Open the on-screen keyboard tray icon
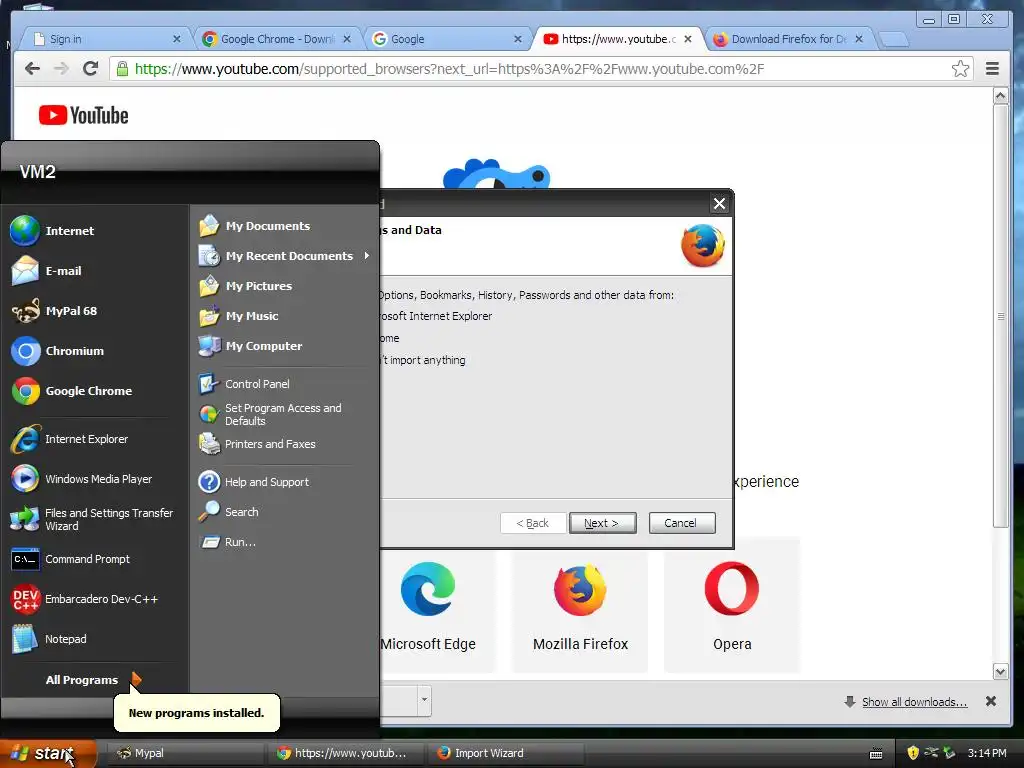The image size is (1024, 768). [876, 754]
